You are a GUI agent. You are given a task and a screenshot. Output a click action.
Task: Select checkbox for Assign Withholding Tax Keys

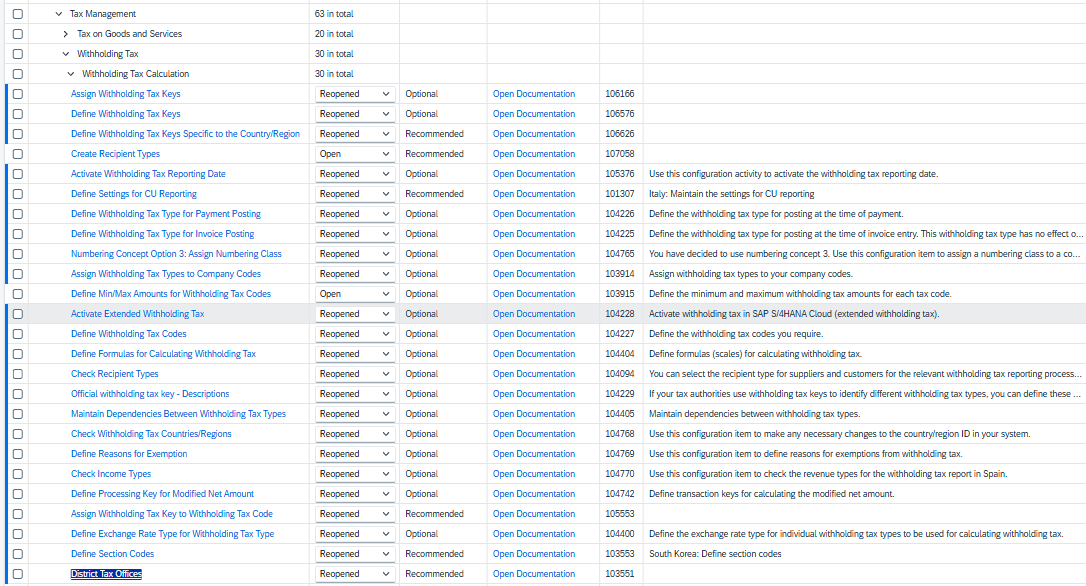click(x=18, y=94)
